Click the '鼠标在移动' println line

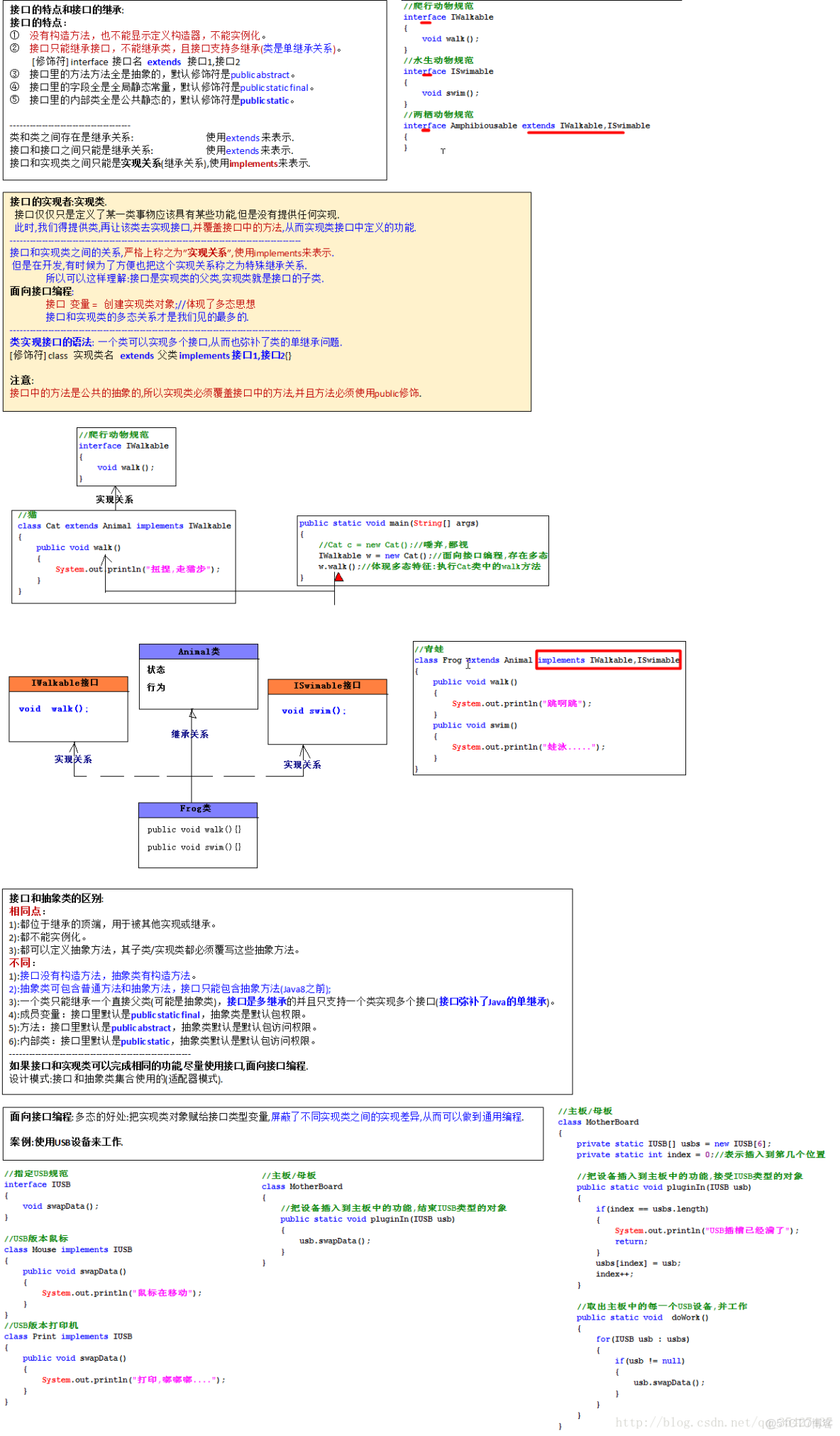click(121, 1293)
